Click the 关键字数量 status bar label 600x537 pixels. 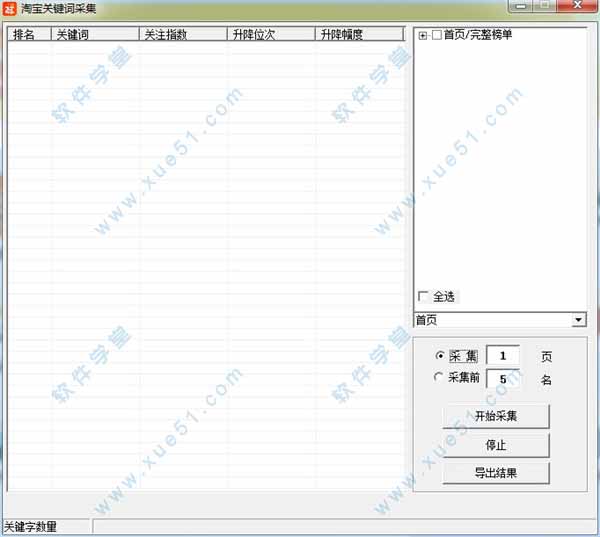[30, 527]
